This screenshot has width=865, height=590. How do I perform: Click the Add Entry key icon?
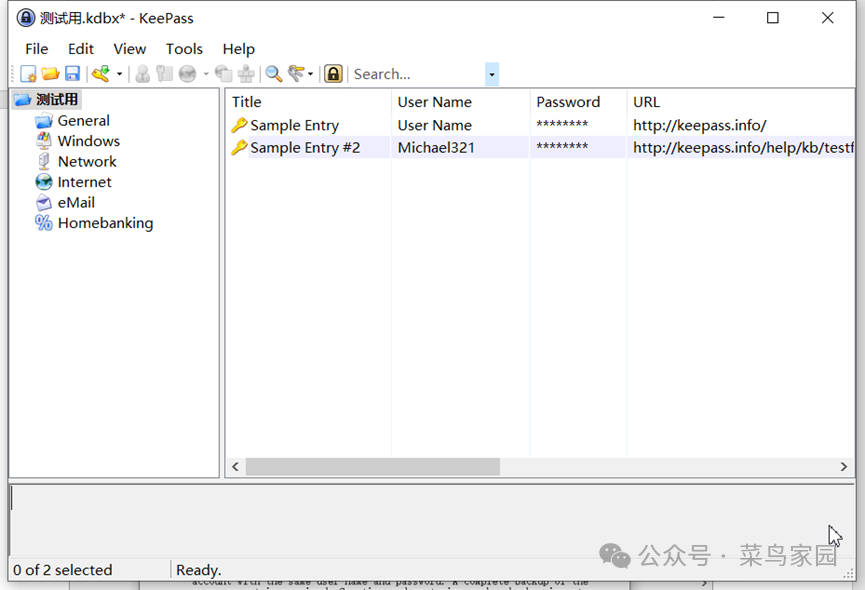(x=101, y=74)
